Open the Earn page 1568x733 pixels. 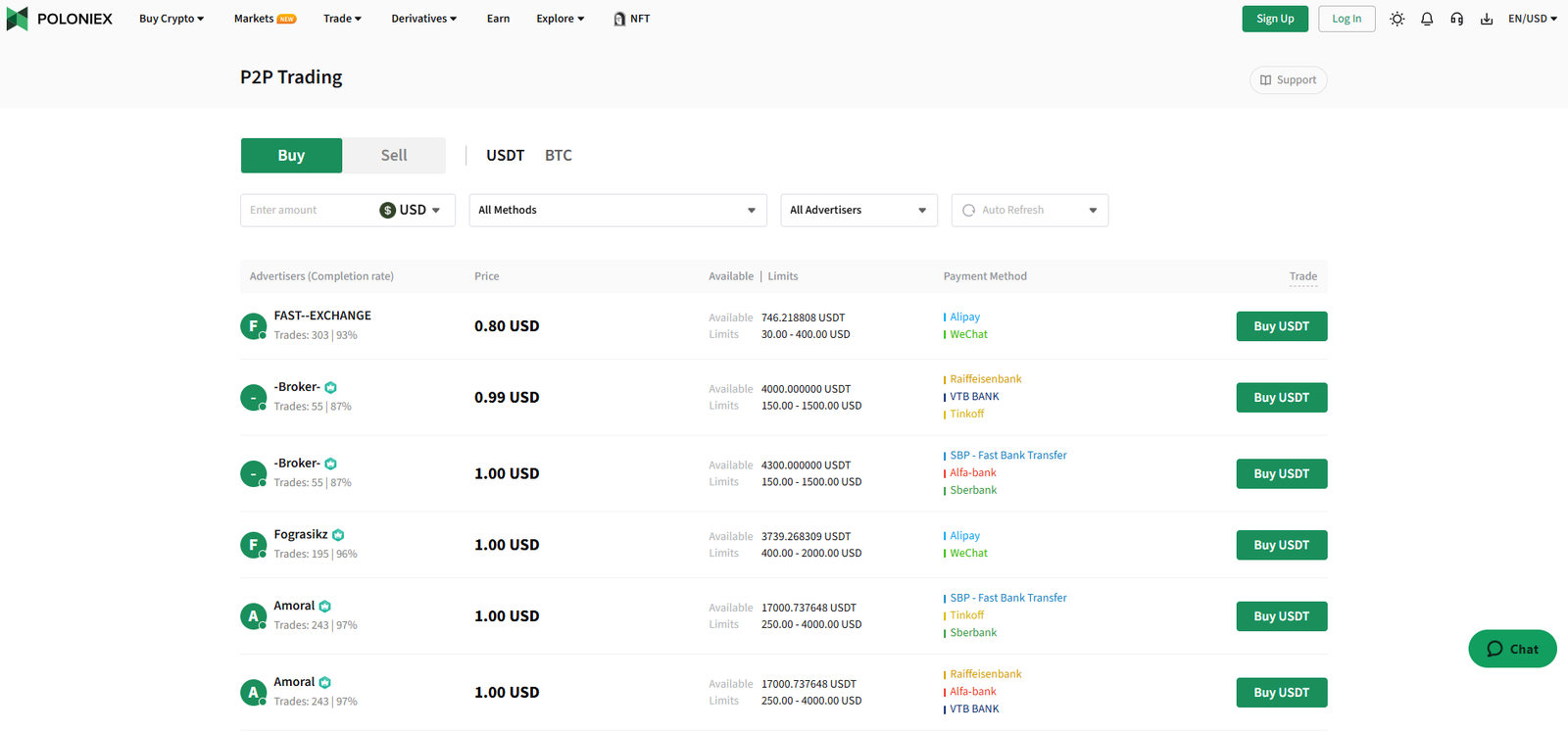coord(498,19)
